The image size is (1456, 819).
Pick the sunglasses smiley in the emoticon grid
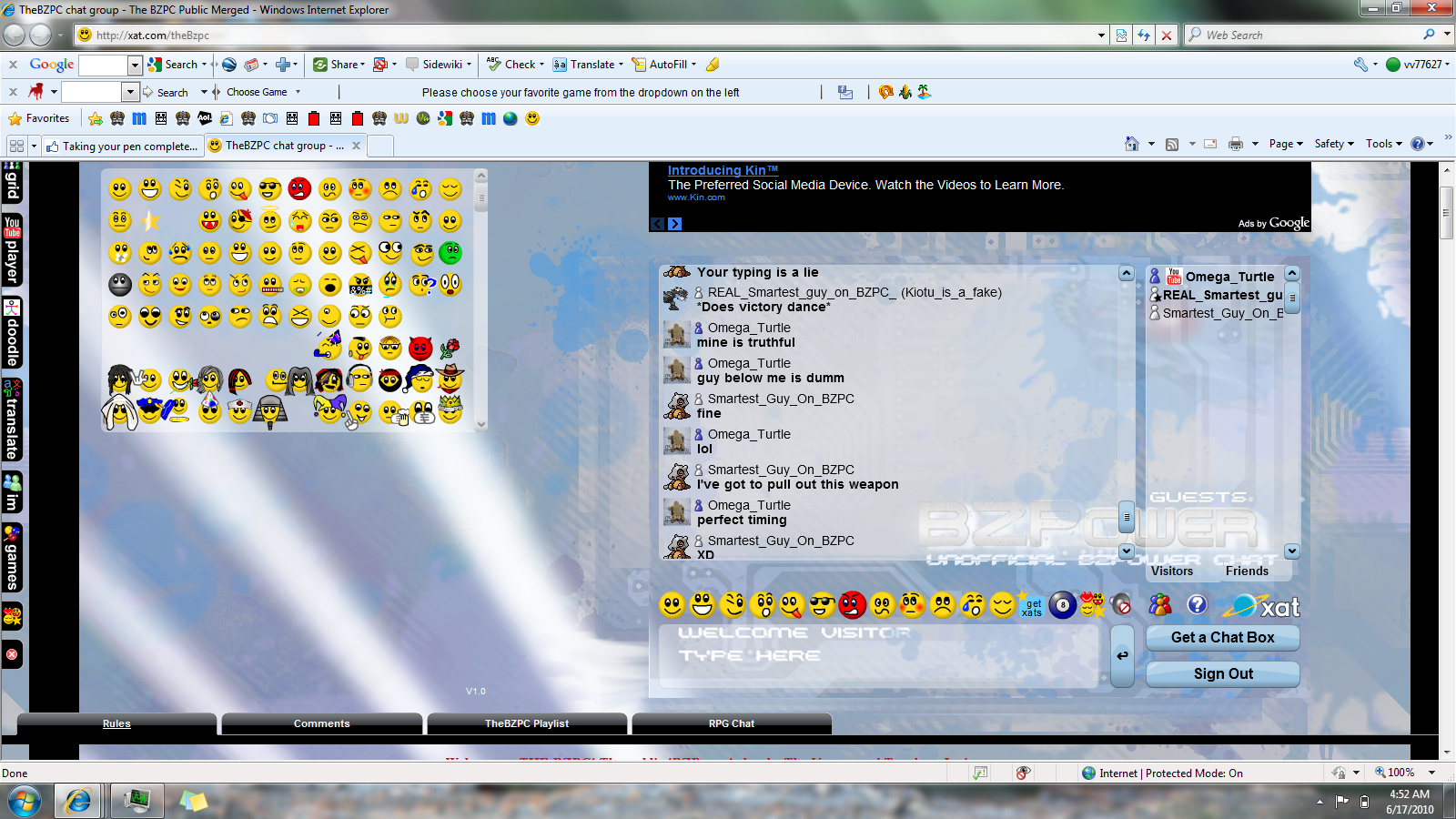(x=269, y=188)
